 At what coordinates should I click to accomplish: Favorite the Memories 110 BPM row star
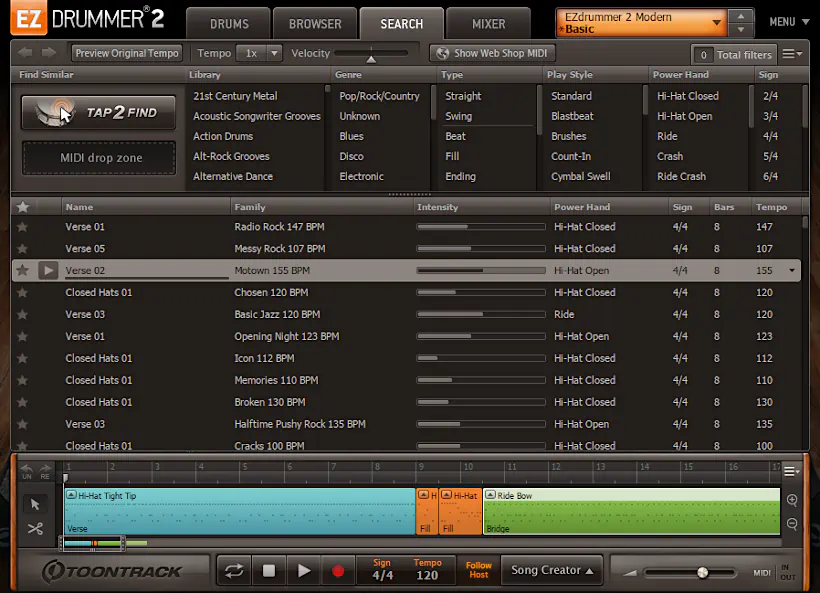[22, 381]
